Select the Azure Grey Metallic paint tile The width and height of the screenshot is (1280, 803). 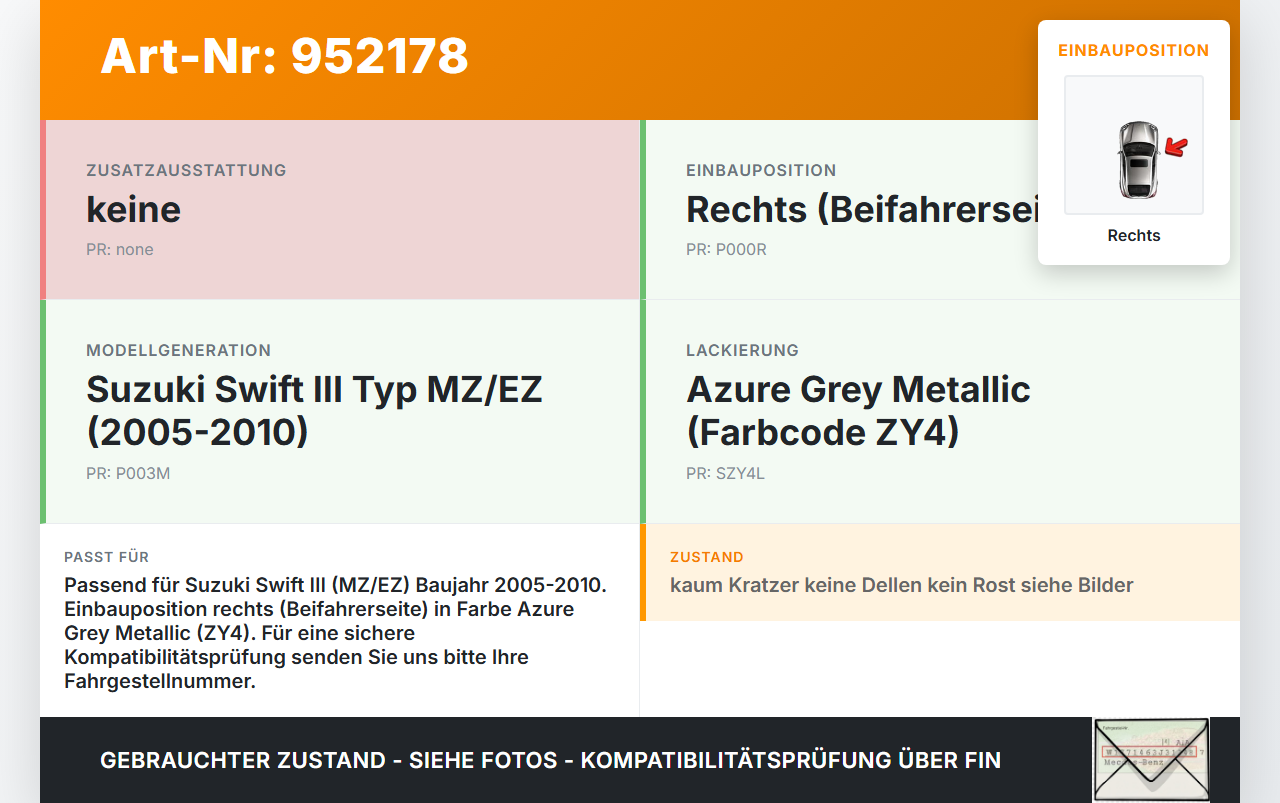940,412
